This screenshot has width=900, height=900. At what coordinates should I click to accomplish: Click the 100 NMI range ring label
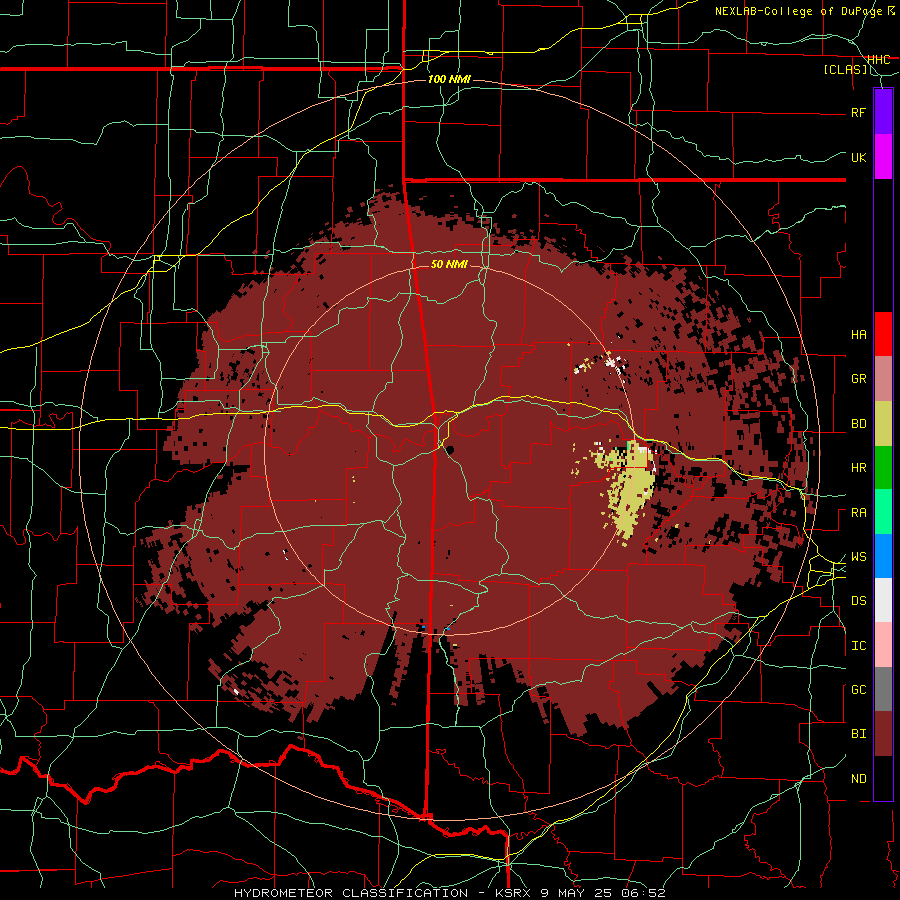[x=449, y=79]
